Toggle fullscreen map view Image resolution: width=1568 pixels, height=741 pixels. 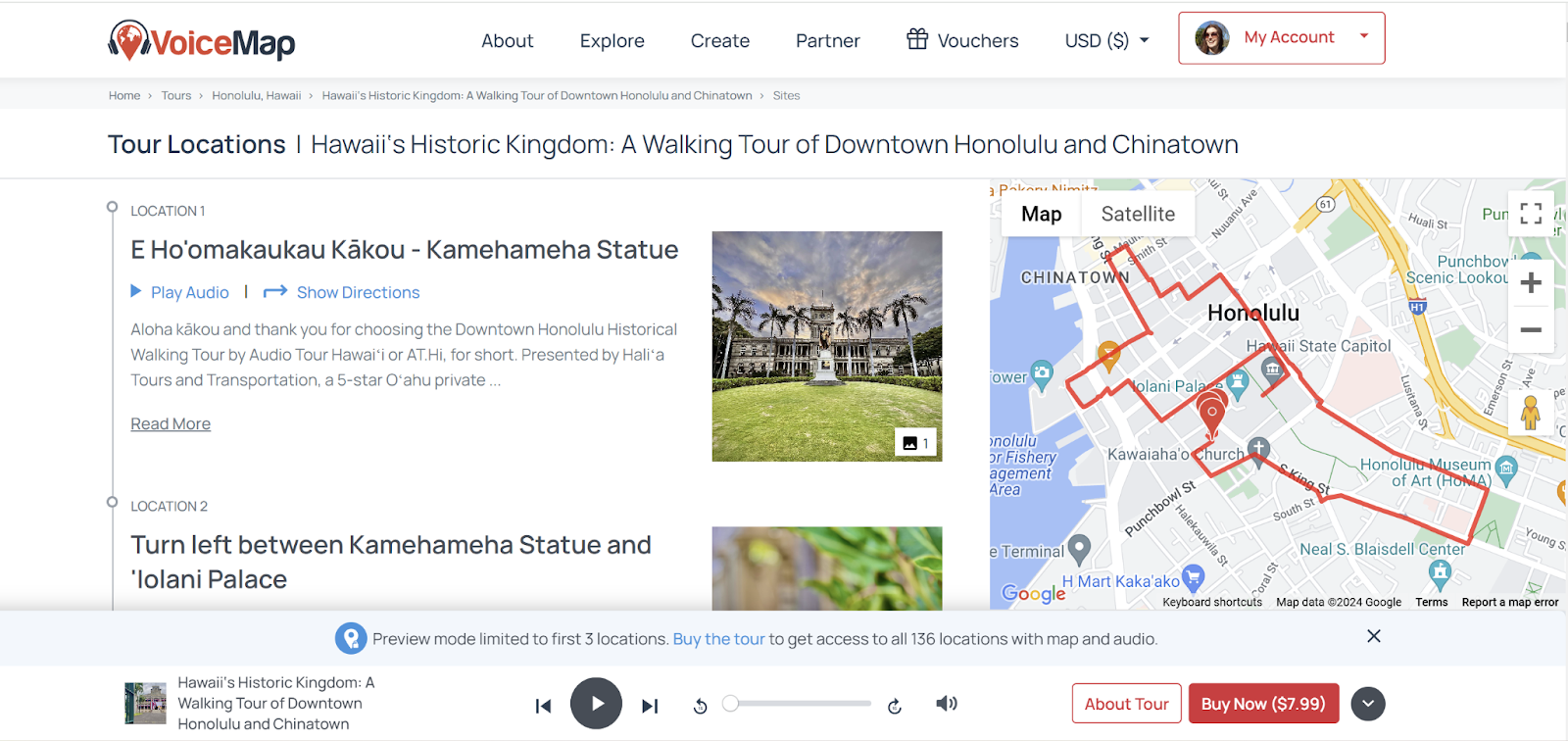(x=1531, y=214)
